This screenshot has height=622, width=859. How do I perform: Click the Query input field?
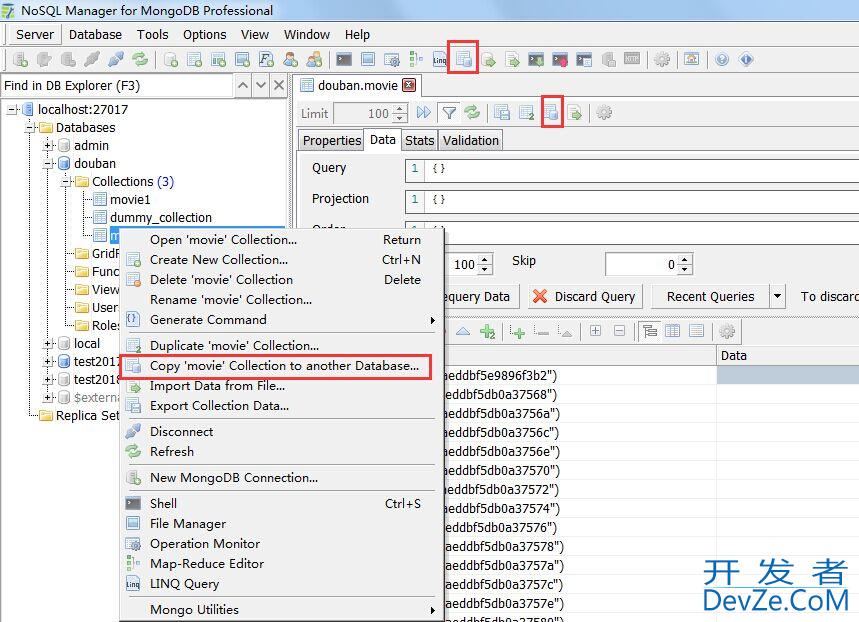coord(632,169)
